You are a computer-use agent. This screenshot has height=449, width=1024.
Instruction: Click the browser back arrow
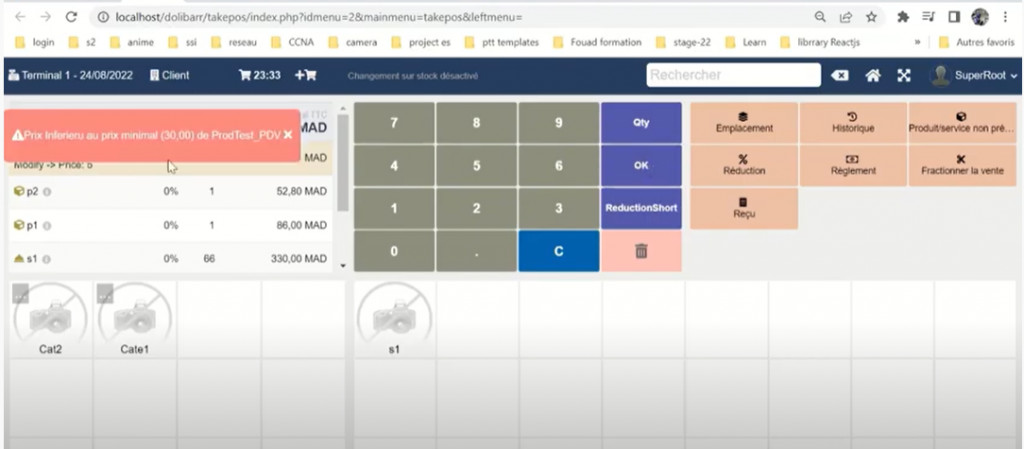[x=20, y=17]
